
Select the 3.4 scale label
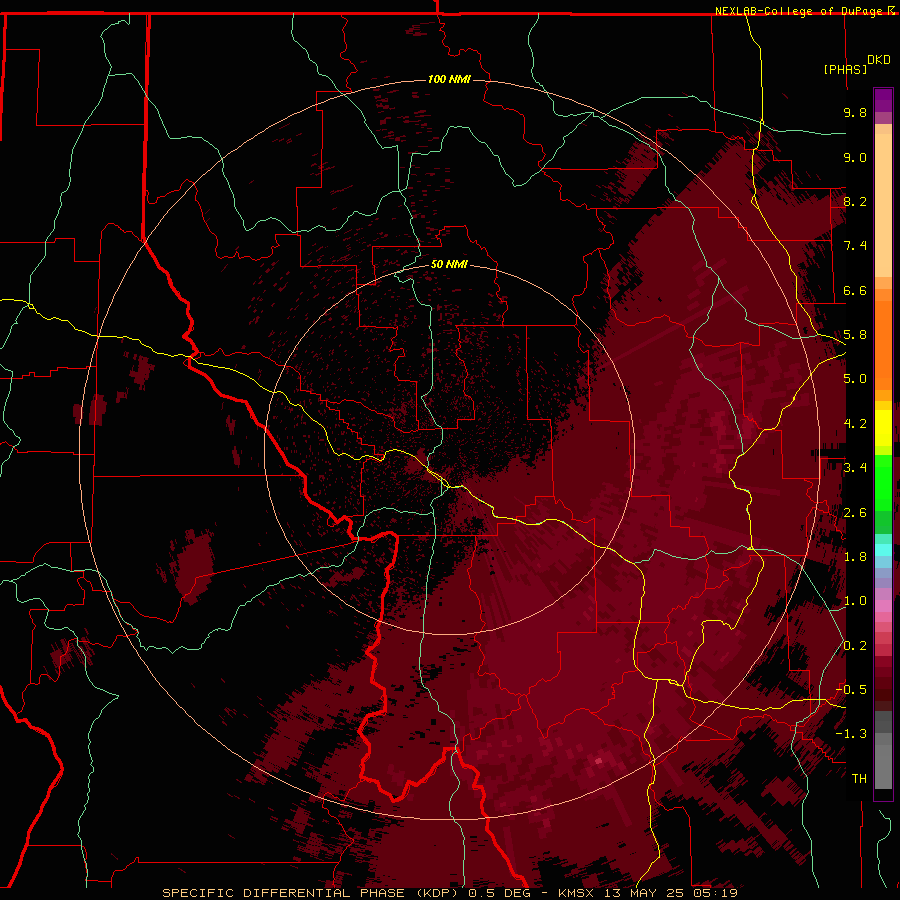(855, 468)
